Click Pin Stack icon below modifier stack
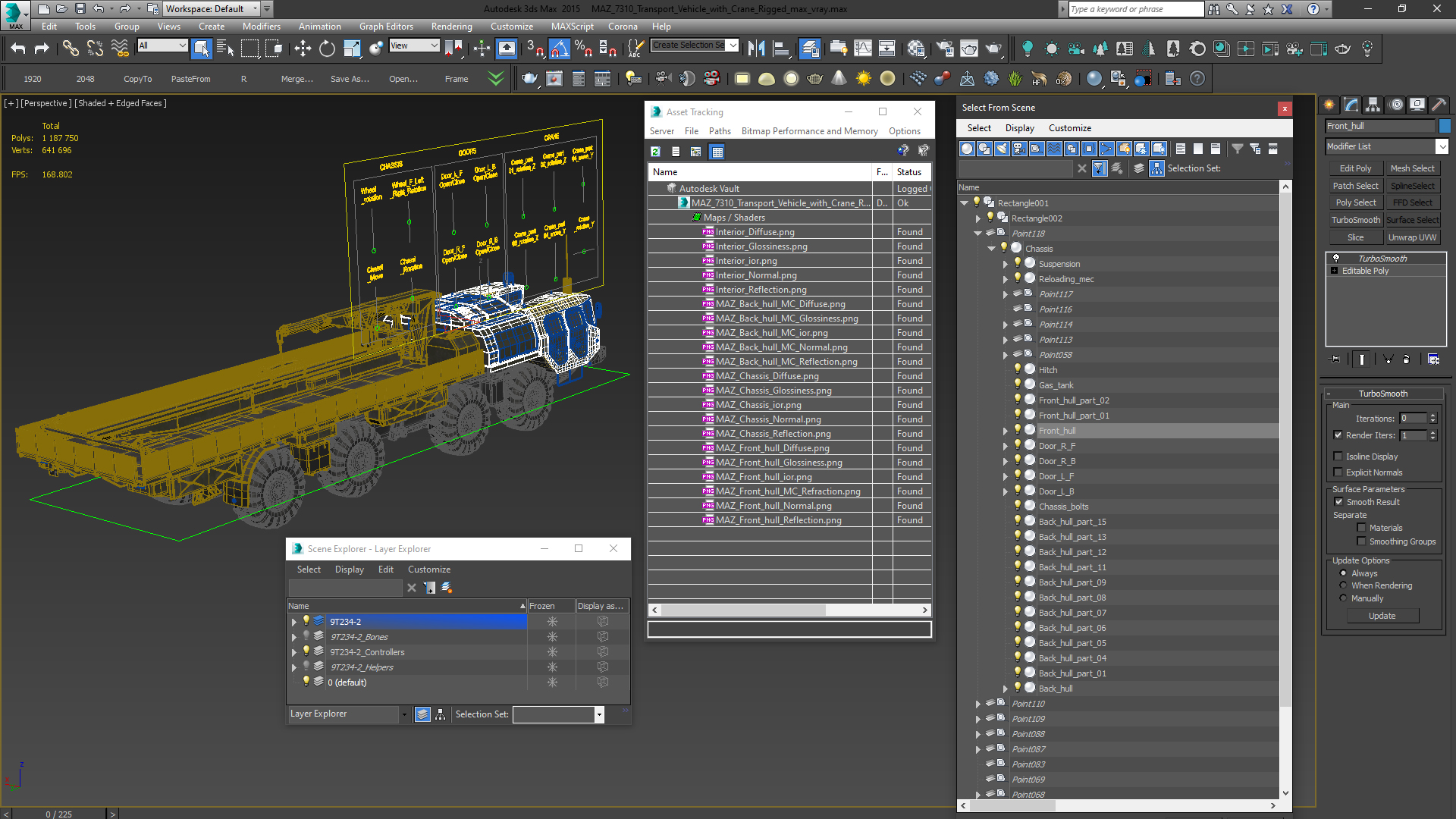The width and height of the screenshot is (1456, 819). tap(1336, 359)
